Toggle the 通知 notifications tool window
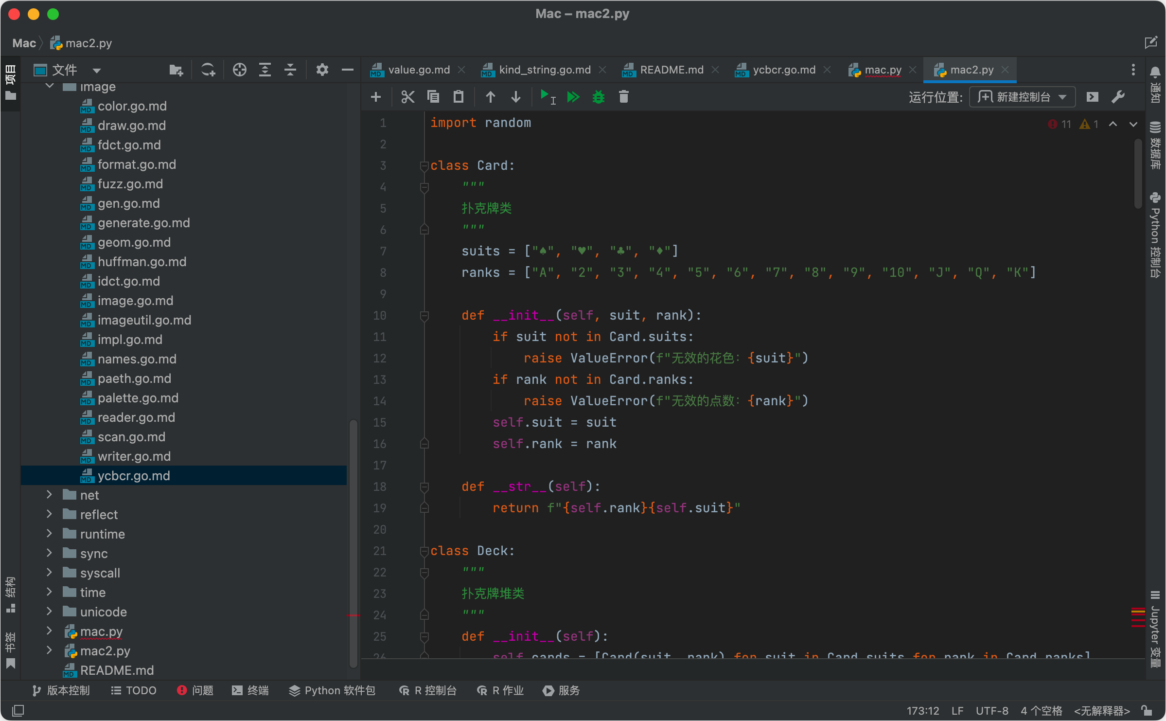This screenshot has height=721, width=1166. [x=1155, y=84]
